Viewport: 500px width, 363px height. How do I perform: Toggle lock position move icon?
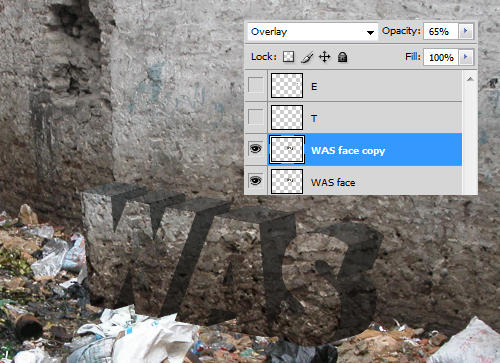[324, 57]
